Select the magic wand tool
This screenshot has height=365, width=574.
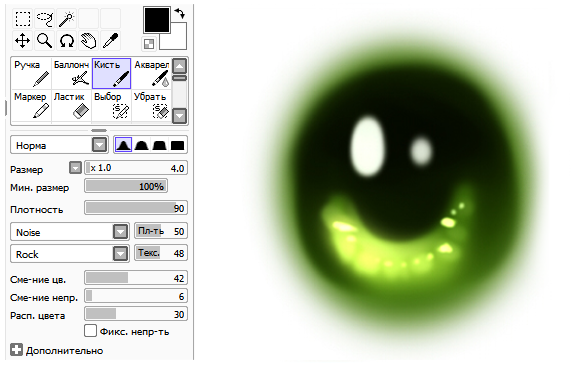[67, 19]
